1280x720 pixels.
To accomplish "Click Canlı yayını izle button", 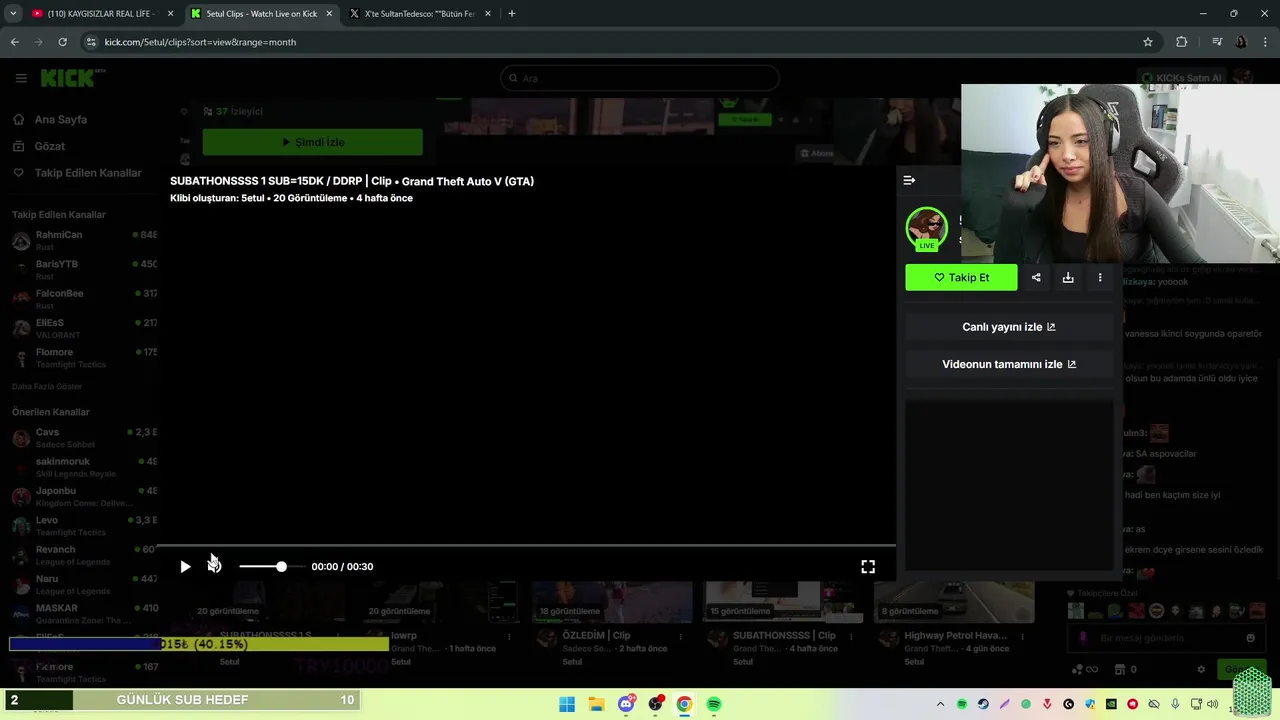I will pyautogui.click(x=1009, y=327).
